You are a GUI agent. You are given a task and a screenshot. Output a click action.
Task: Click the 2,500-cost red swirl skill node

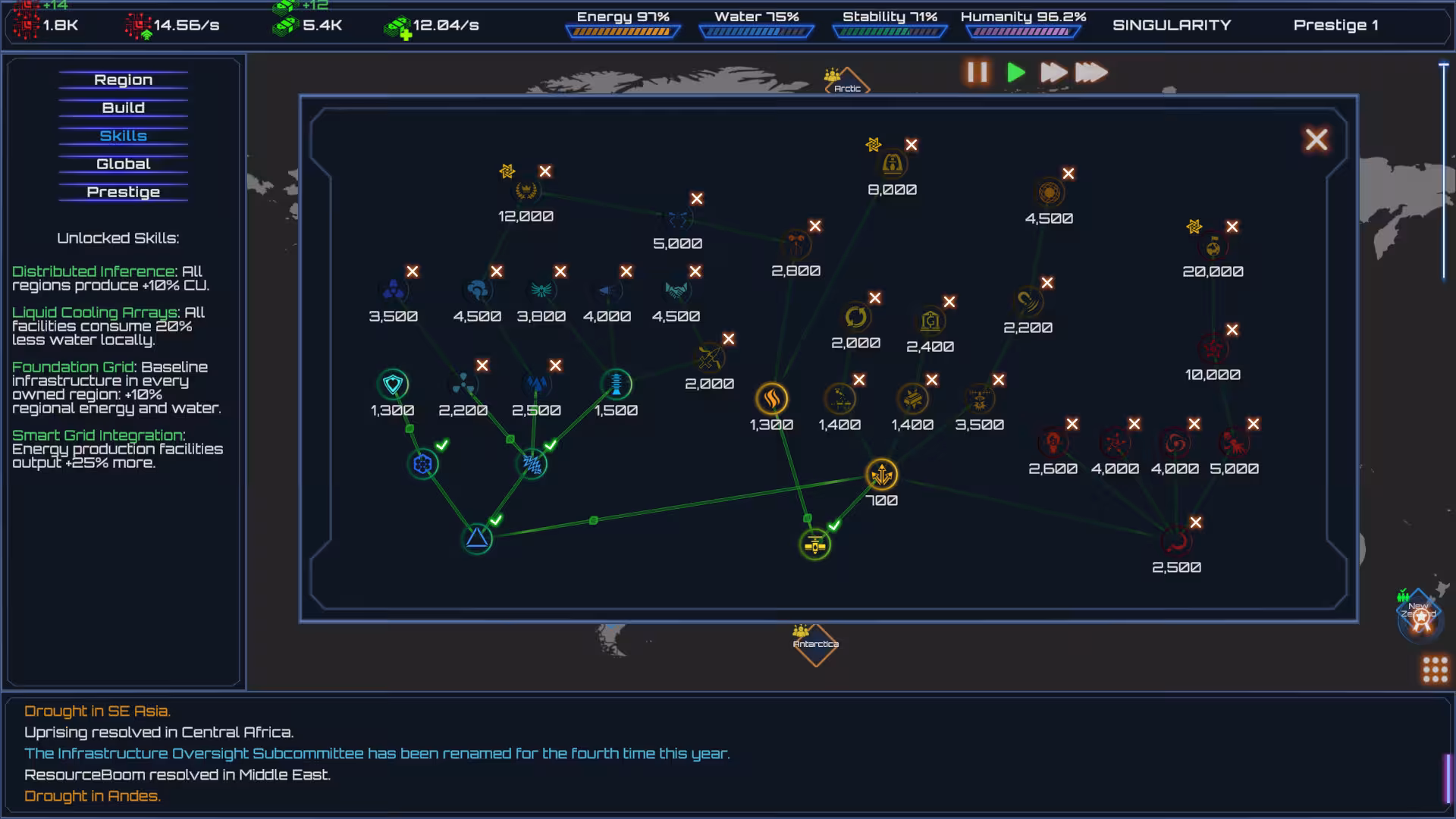[x=1176, y=542]
